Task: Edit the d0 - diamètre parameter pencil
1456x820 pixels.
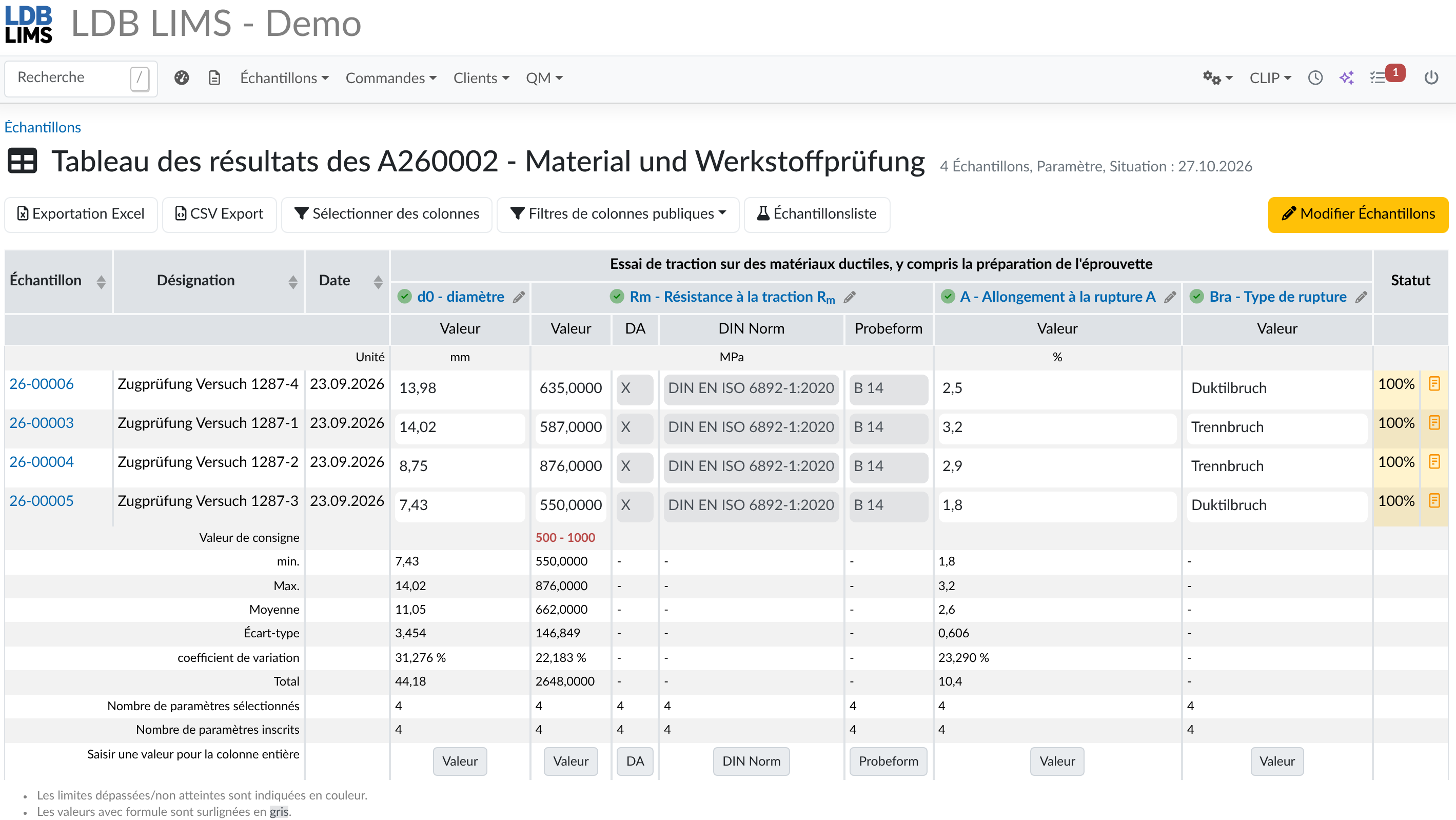Action: (519, 297)
